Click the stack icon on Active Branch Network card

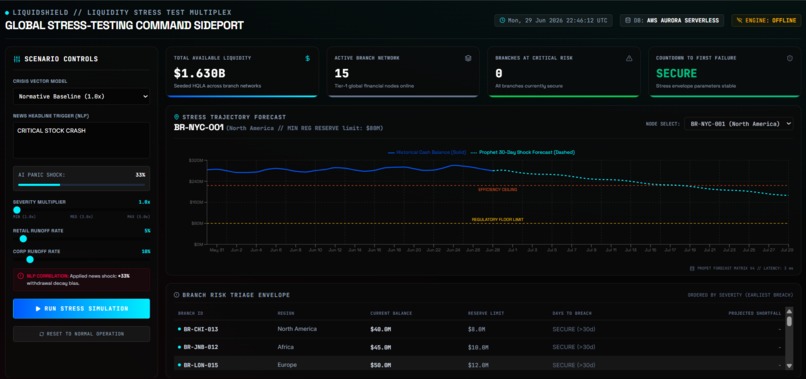468,59
